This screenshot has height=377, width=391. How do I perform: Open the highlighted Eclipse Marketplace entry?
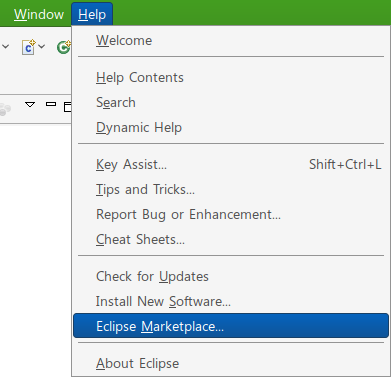tap(231, 326)
